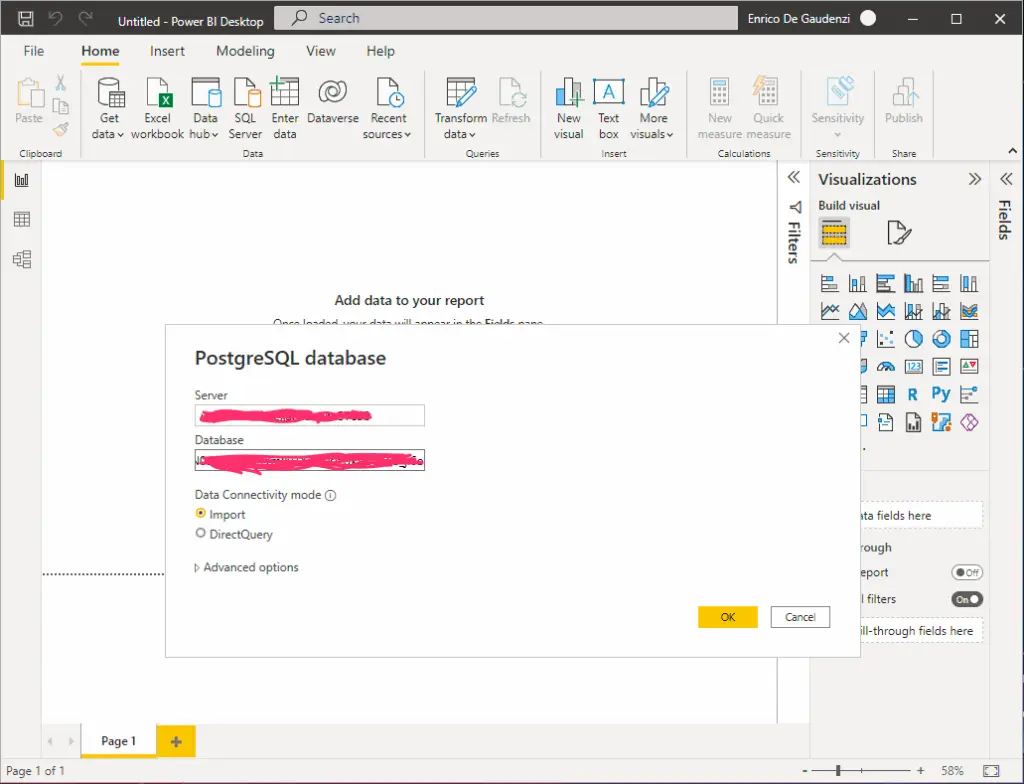Open Data view in left sidebar
The height and width of the screenshot is (784, 1024).
(21, 220)
